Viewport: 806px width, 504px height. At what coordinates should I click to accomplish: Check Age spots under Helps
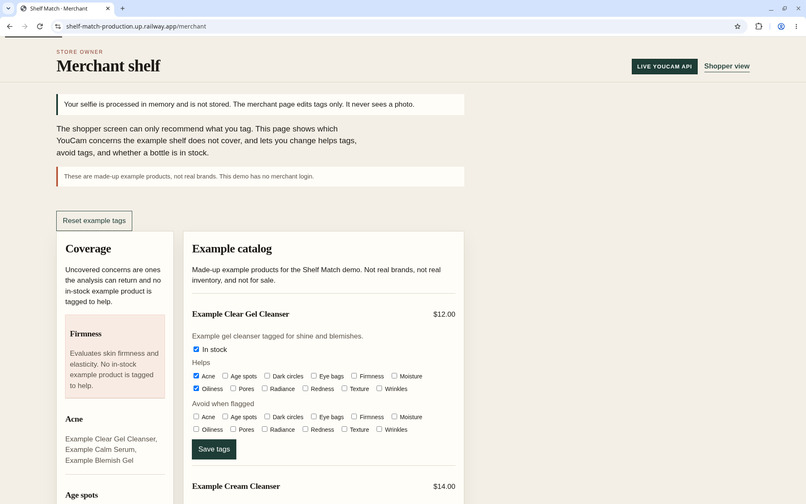tap(225, 376)
